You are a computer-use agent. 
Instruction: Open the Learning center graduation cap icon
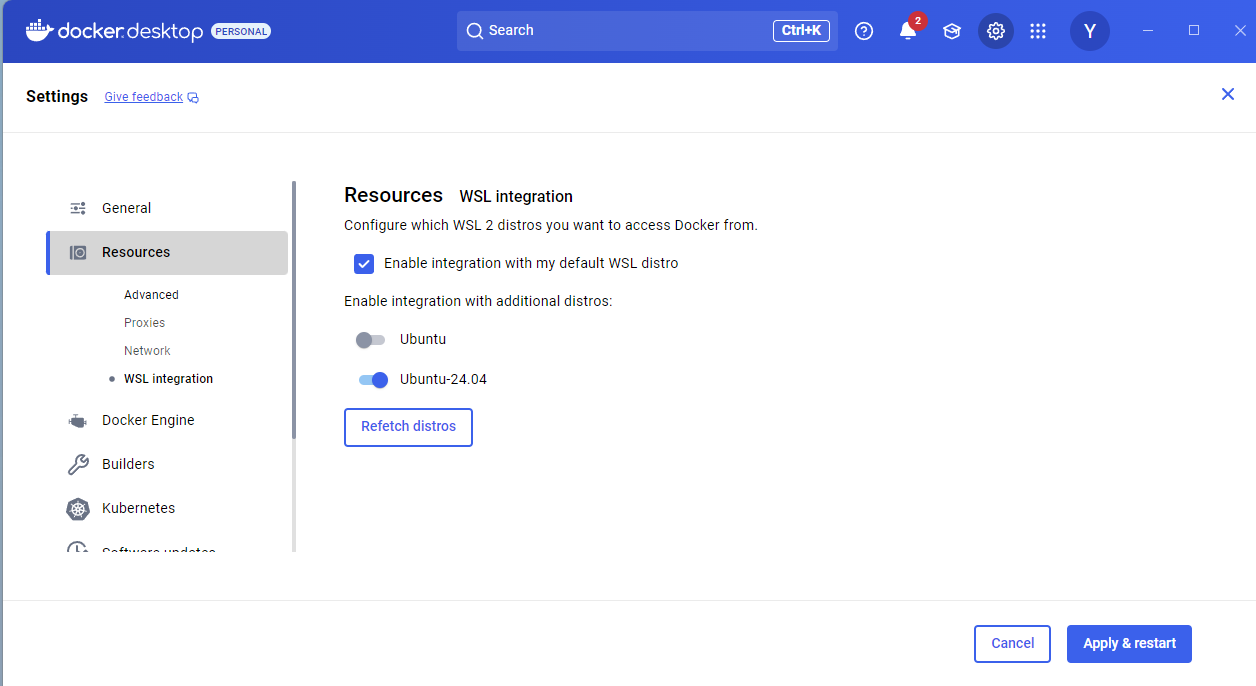coord(952,31)
